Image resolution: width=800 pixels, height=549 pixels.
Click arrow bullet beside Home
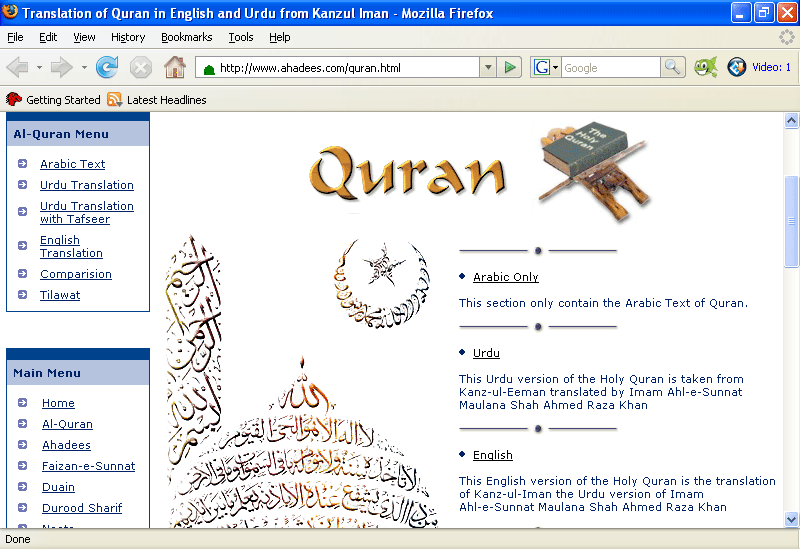click(22, 403)
